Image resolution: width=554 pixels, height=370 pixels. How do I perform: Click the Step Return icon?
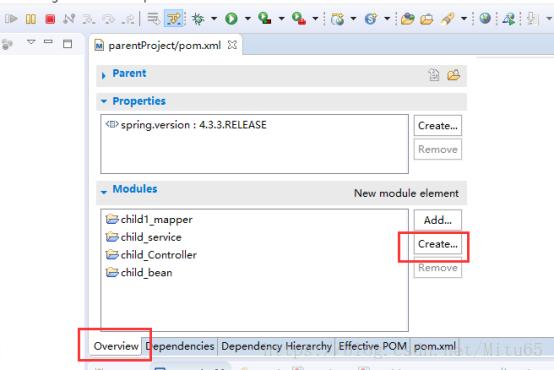tap(128, 18)
